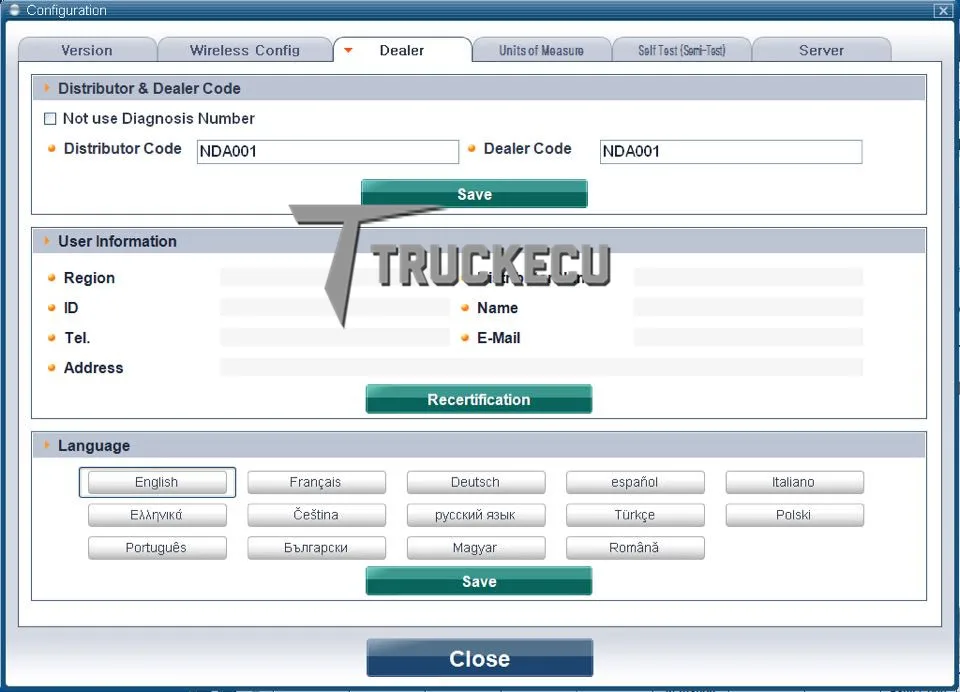Click the Recertification button
Image resolution: width=960 pixels, height=692 pixels.
(x=479, y=399)
